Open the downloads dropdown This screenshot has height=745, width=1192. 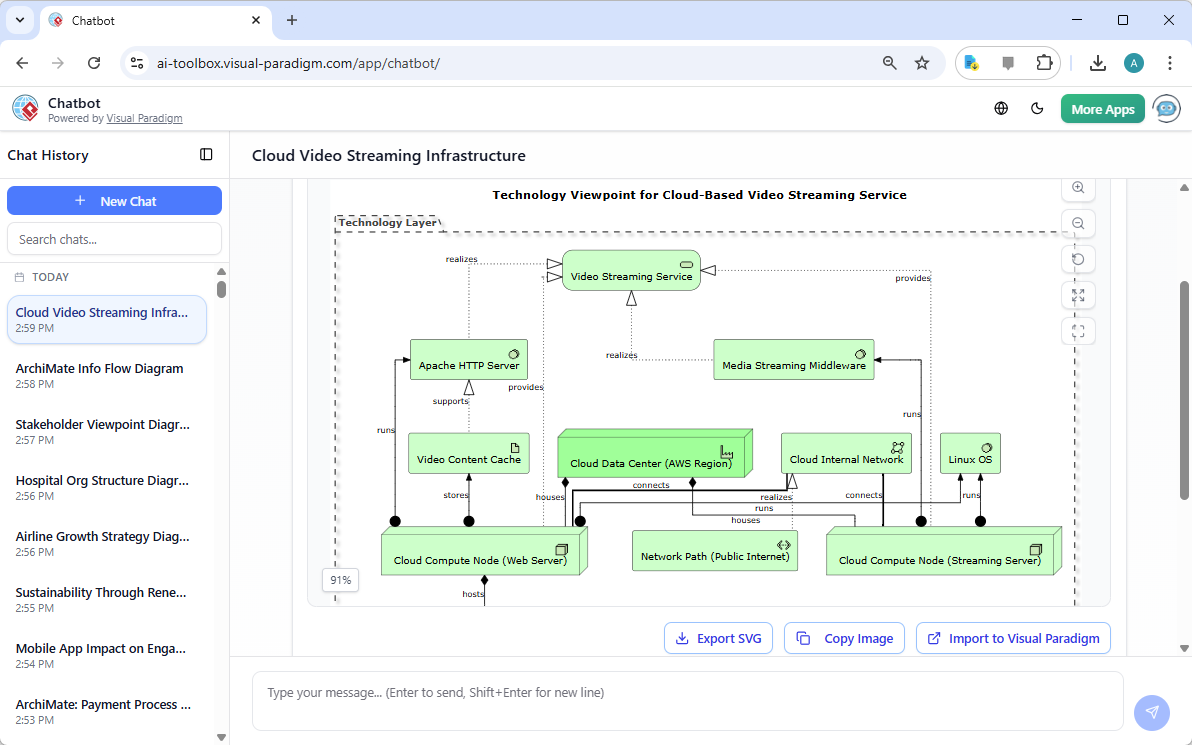click(x=1097, y=62)
